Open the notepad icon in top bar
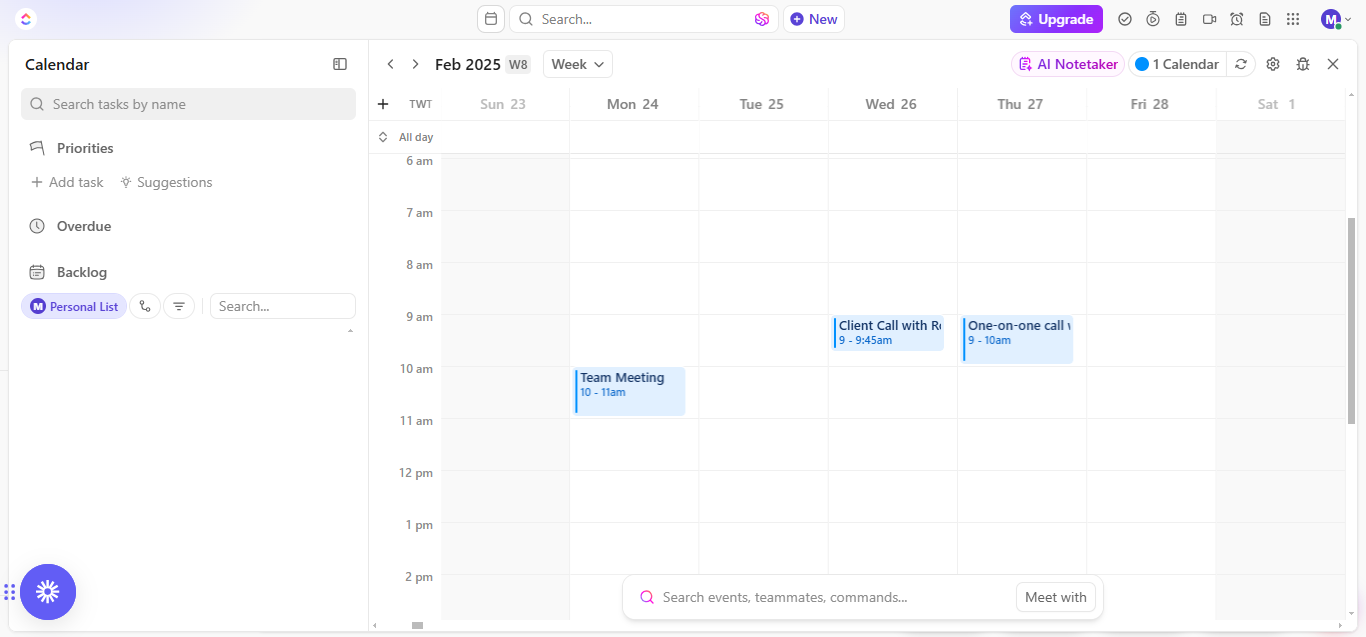Image resolution: width=1366 pixels, height=637 pixels. (x=1181, y=19)
